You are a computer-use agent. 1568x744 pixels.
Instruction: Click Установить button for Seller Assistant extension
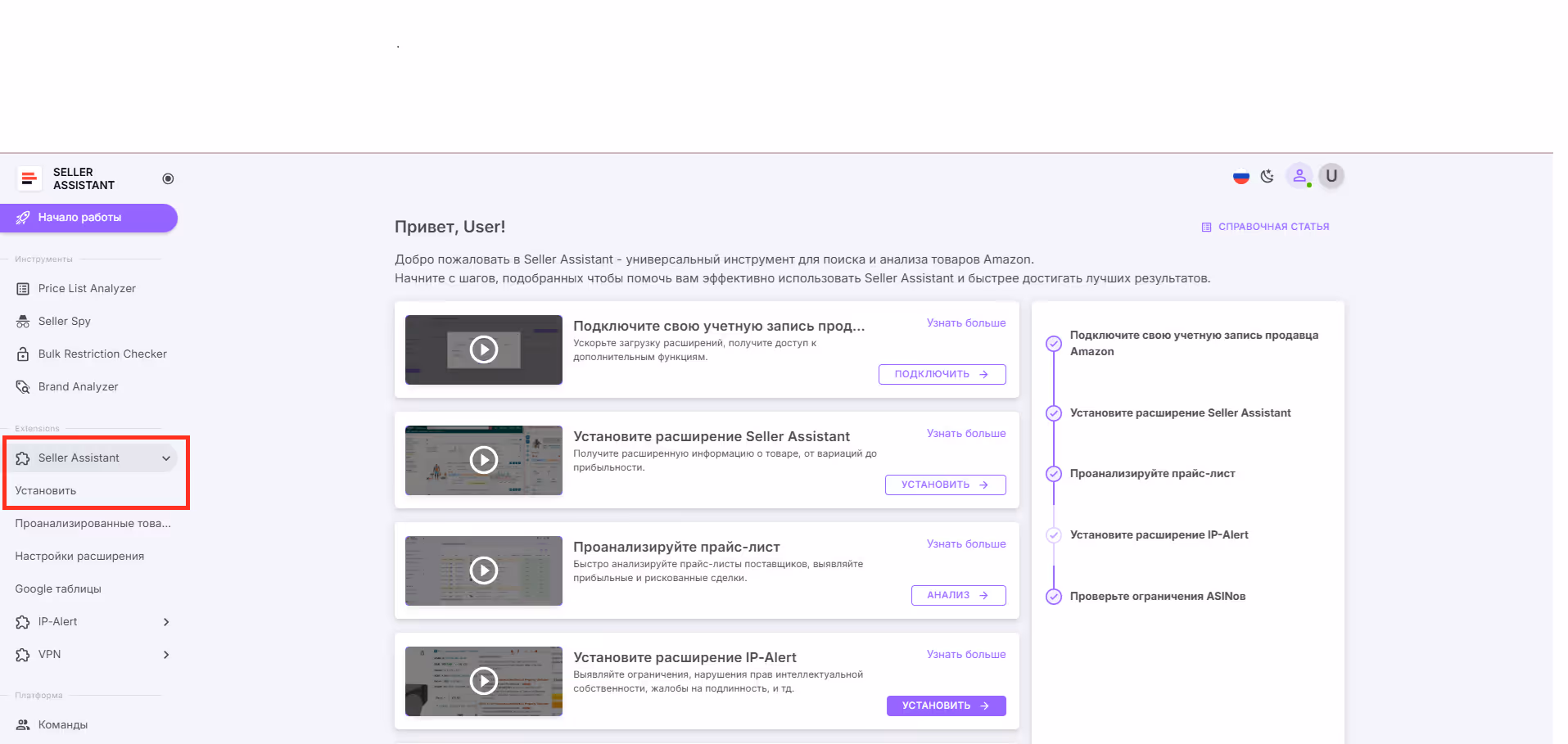[x=946, y=485]
